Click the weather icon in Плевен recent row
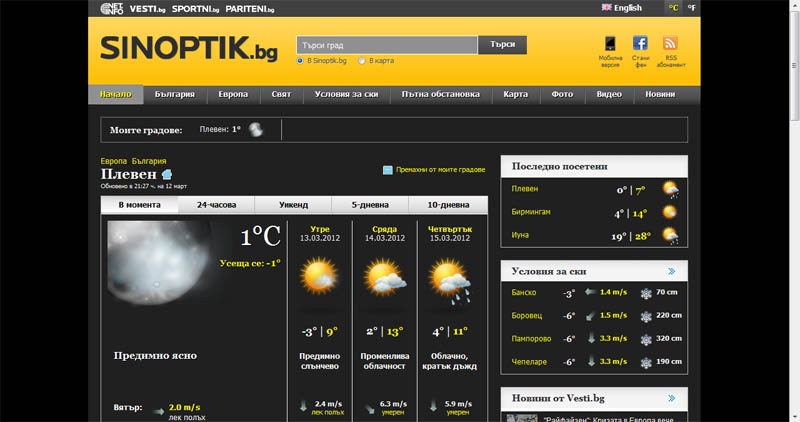Screen dimensions: 800x422 pyautogui.click(x=670, y=190)
